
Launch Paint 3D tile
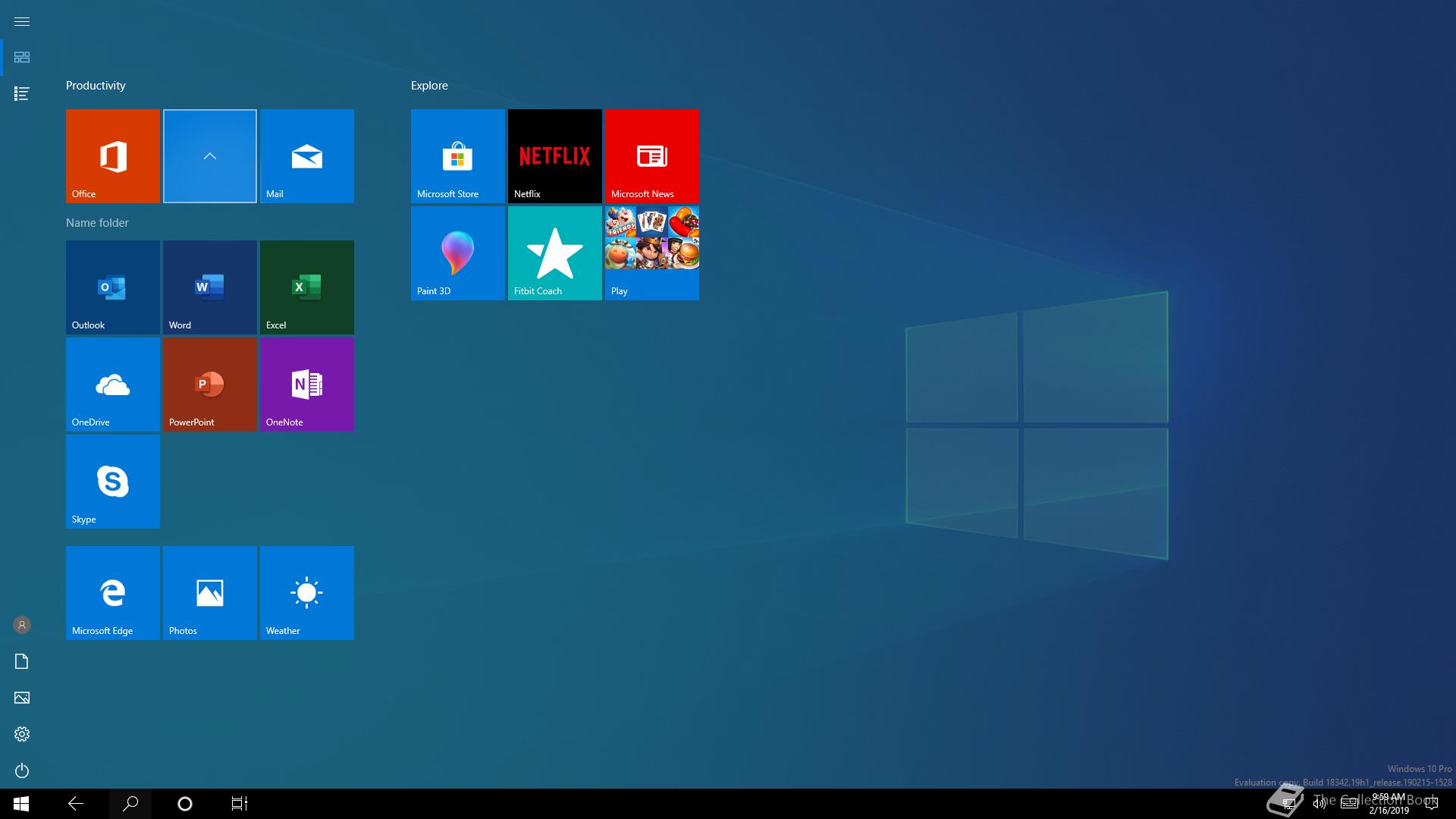point(458,253)
